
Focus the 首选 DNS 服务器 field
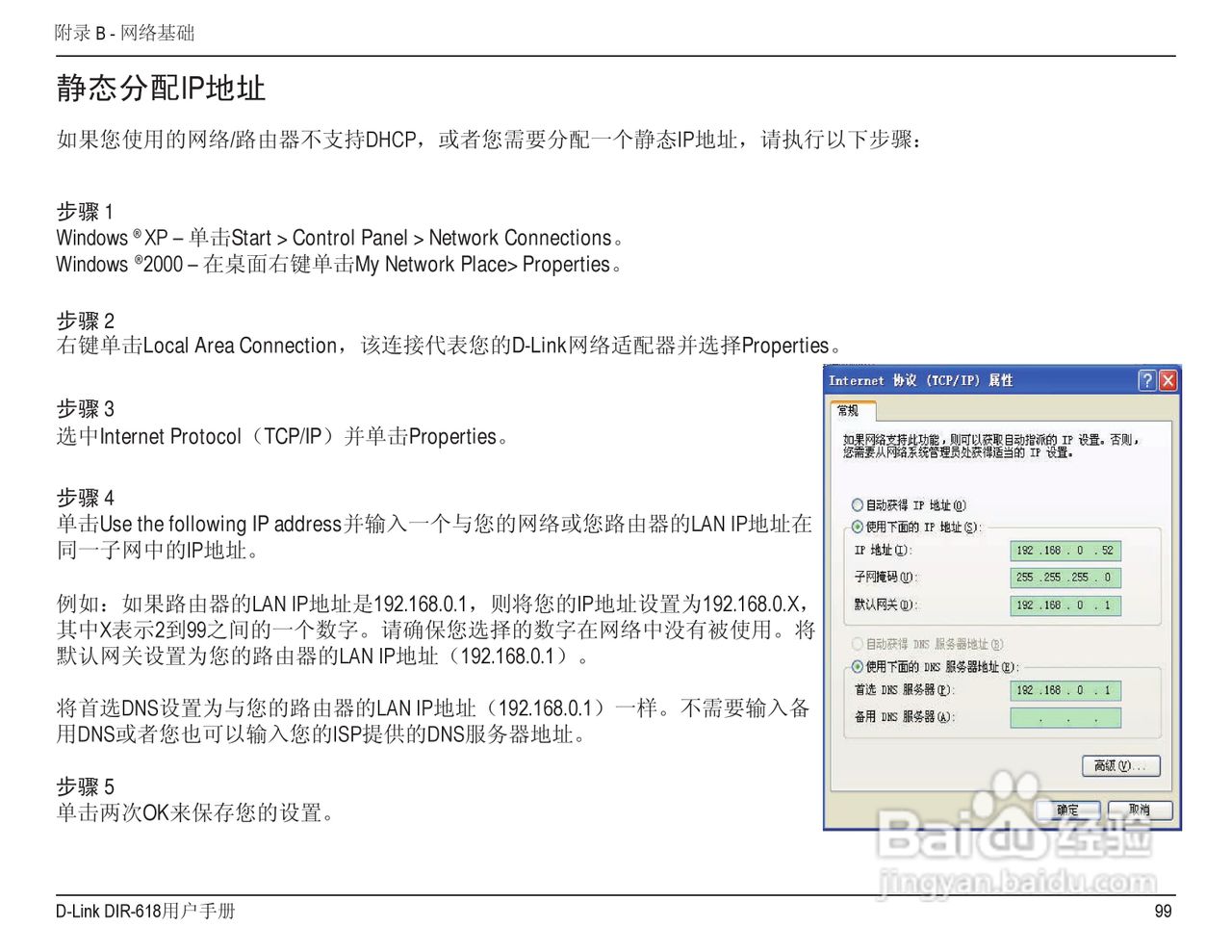point(1065,690)
